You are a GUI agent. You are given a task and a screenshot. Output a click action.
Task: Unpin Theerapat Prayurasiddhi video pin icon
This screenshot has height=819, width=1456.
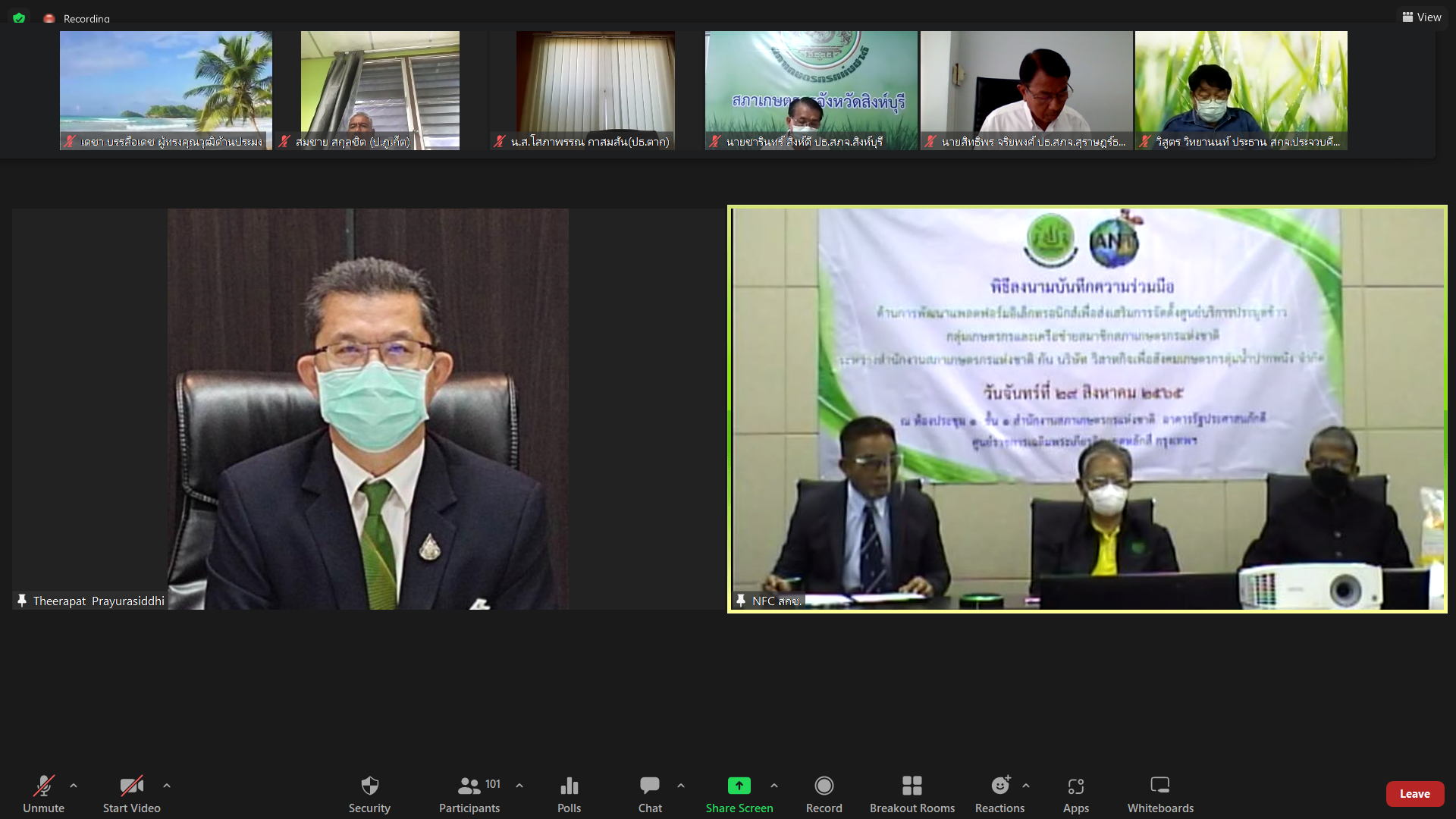pos(22,601)
